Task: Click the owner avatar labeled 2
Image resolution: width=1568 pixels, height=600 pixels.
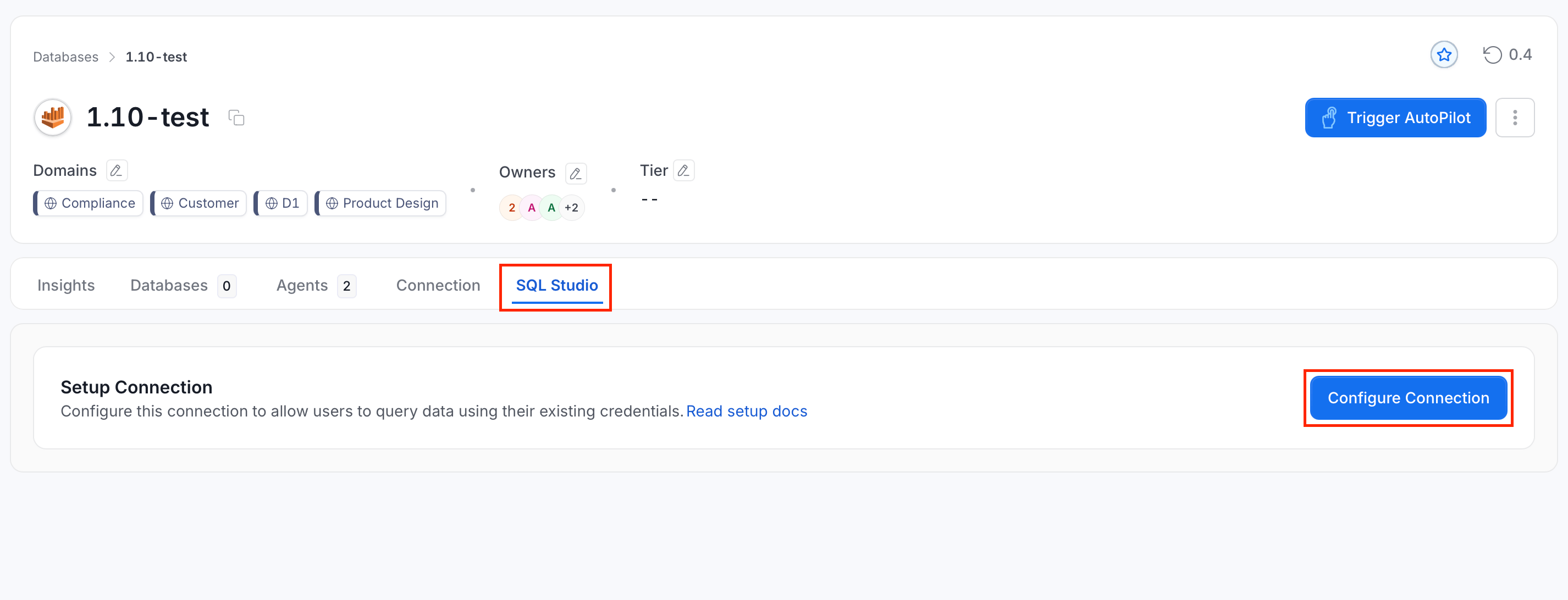Action: 511,208
